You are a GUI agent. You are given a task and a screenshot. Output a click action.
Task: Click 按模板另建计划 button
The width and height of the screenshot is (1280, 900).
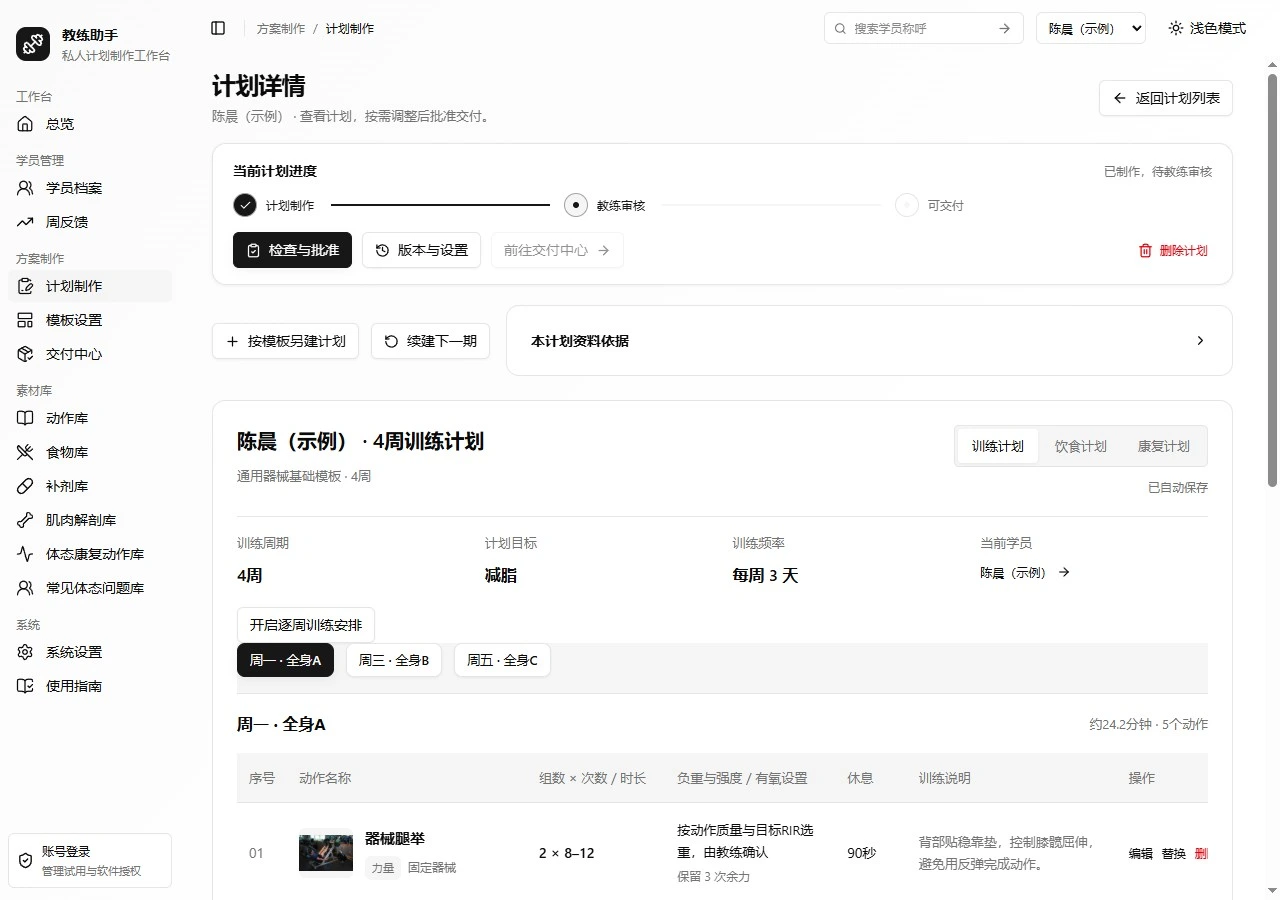(x=285, y=341)
